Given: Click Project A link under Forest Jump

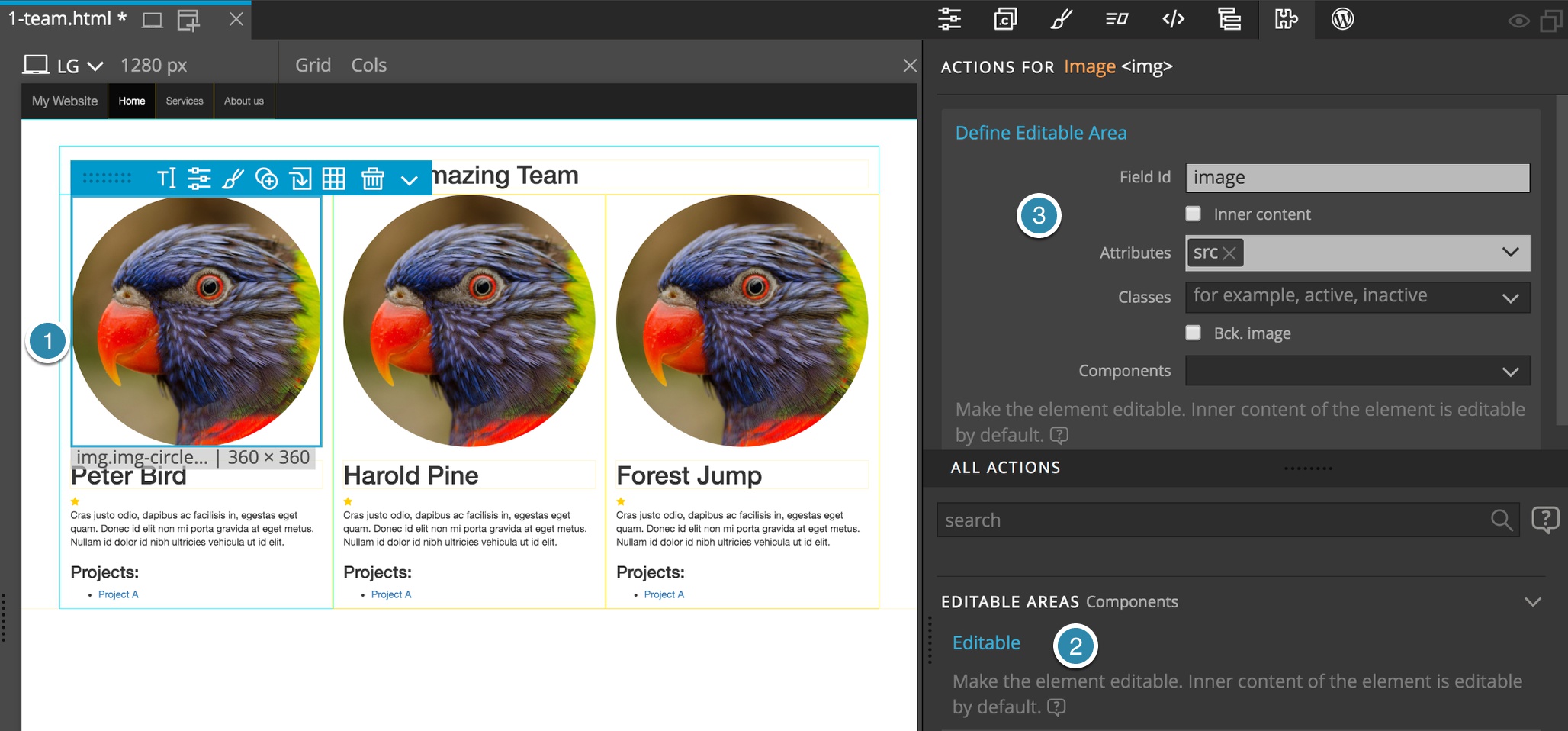Looking at the screenshot, I should [x=664, y=594].
